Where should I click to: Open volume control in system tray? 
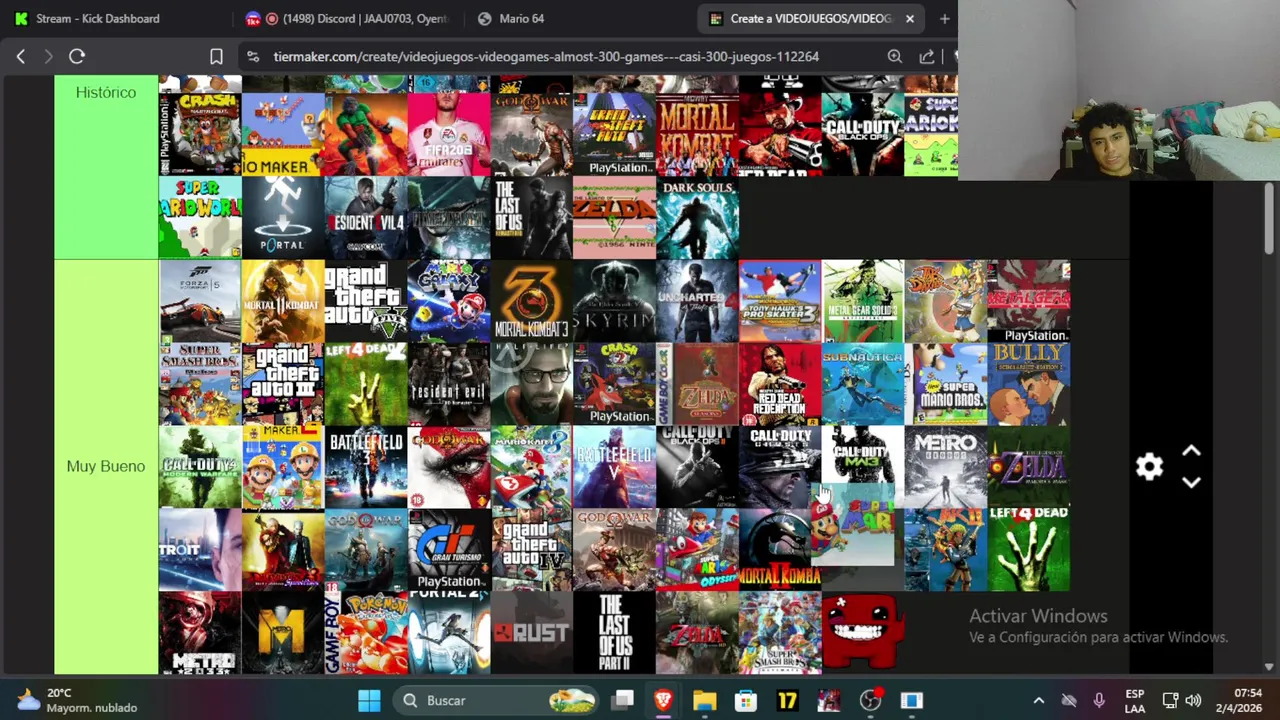coord(1193,701)
